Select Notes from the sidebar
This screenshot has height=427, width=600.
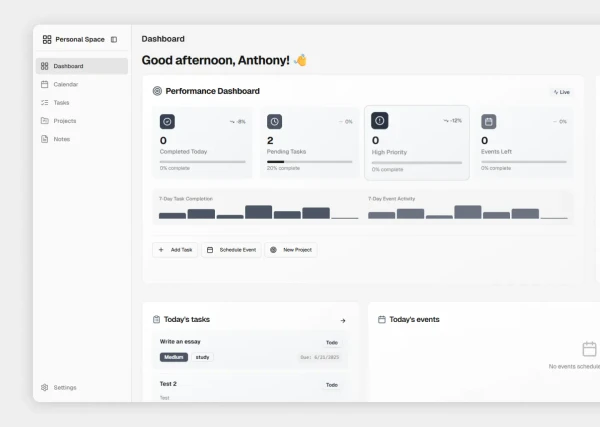[x=61, y=139]
